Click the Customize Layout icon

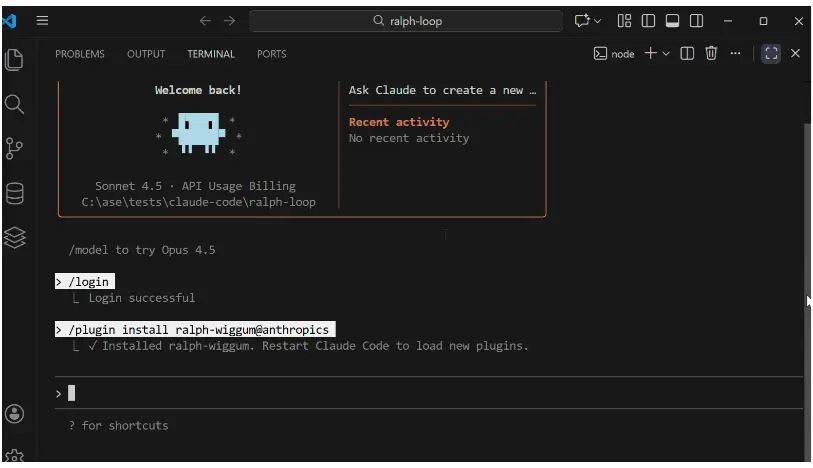point(624,21)
